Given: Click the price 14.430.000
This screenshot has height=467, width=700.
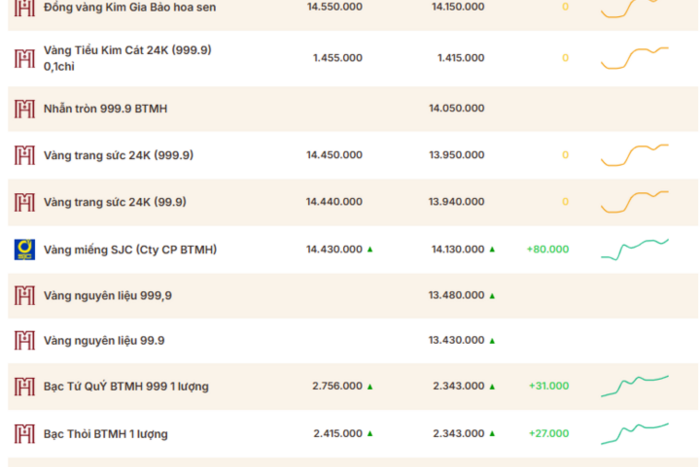Looking at the screenshot, I should point(334,249).
